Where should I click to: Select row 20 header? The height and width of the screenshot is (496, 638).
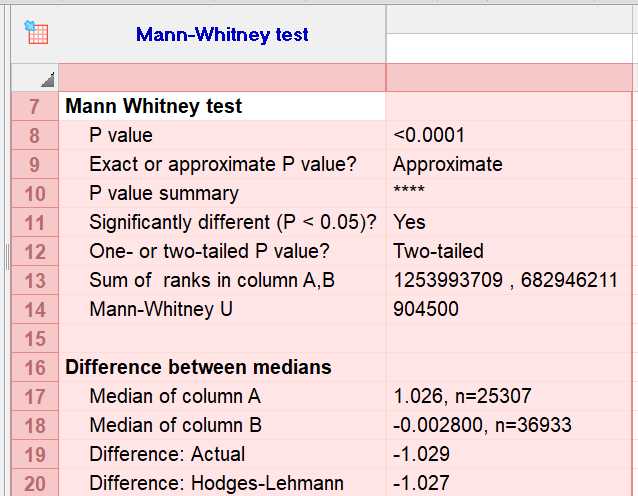[34, 483]
